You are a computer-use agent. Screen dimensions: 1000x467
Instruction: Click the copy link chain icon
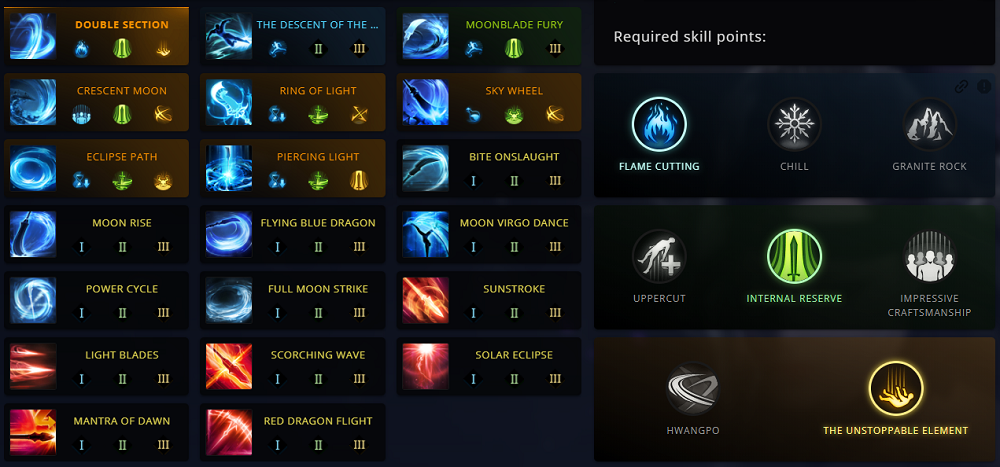point(961,86)
